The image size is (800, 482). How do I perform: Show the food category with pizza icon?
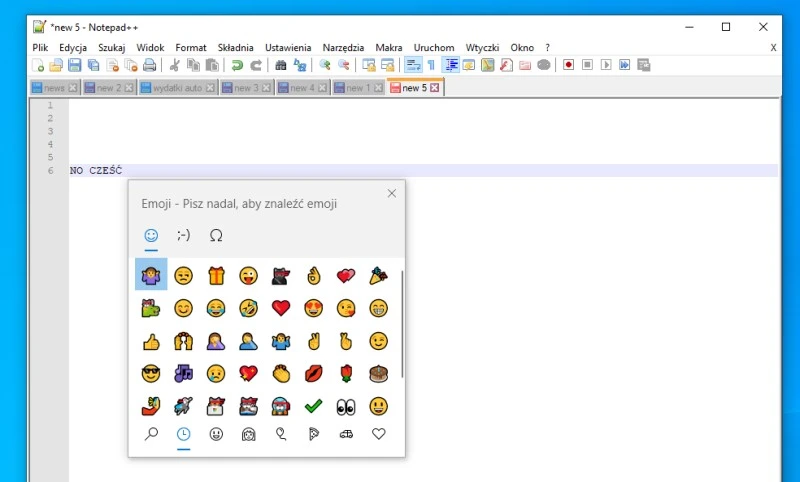[x=314, y=434]
